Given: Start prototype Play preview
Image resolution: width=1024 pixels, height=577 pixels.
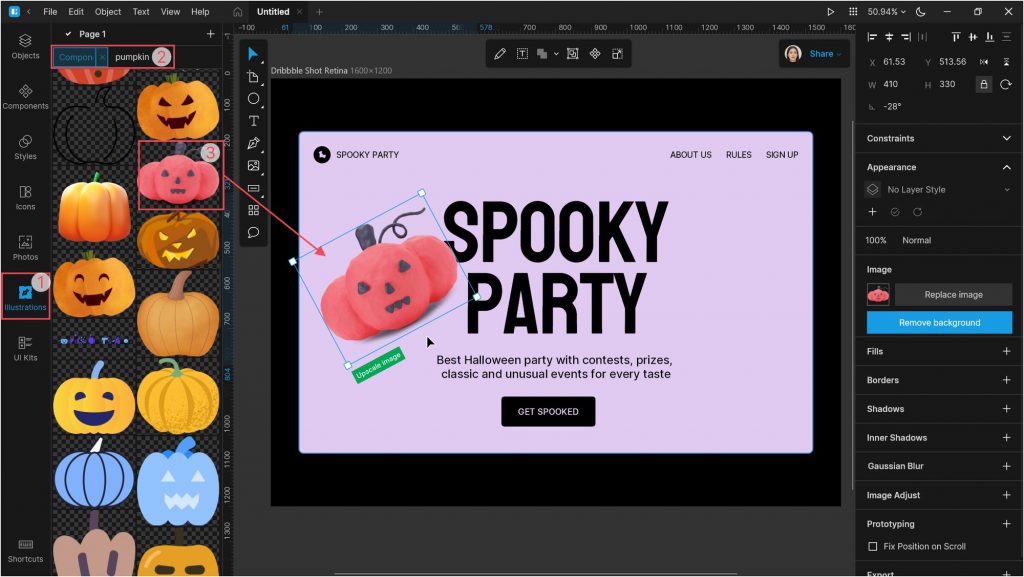Looking at the screenshot, I should coord(830,12).
